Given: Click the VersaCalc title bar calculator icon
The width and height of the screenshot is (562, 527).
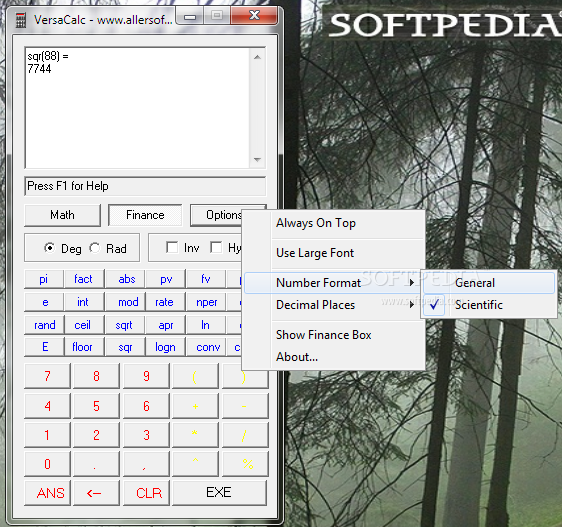Looking at the screenshot, I should pyautogui.click(x=20, y=20).
